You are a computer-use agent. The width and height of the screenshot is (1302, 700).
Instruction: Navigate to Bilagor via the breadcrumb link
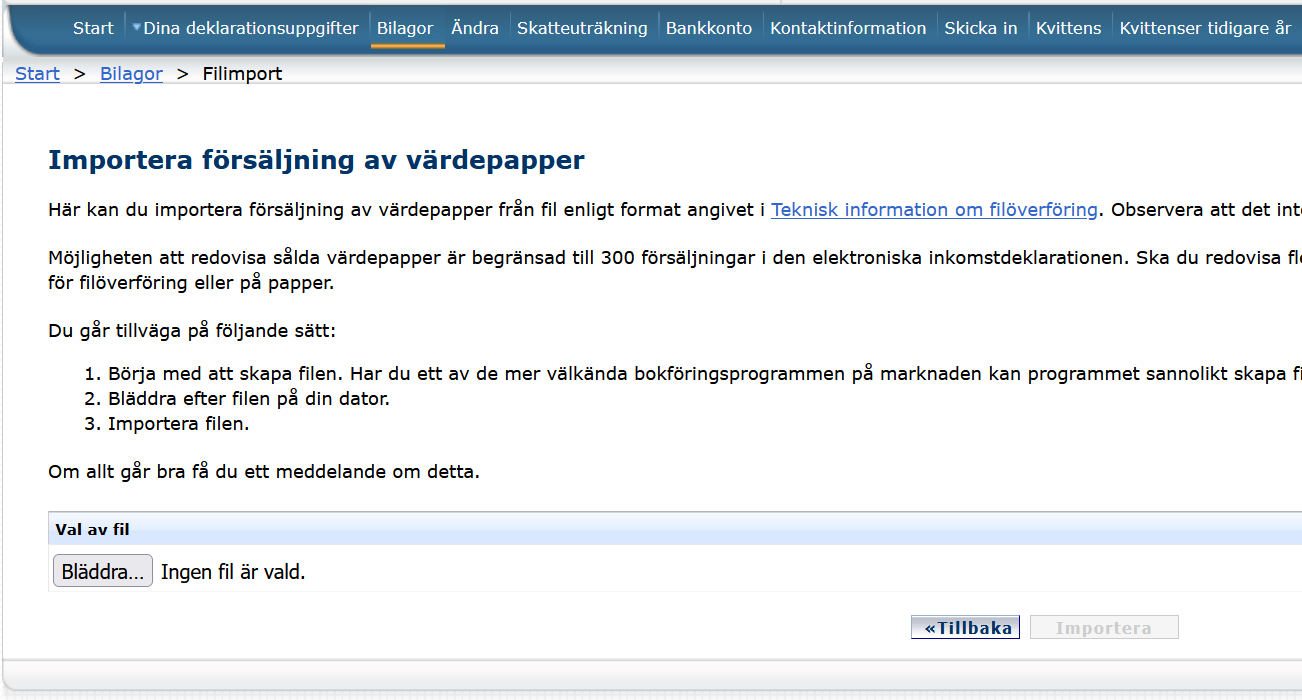tap(131, 73)
